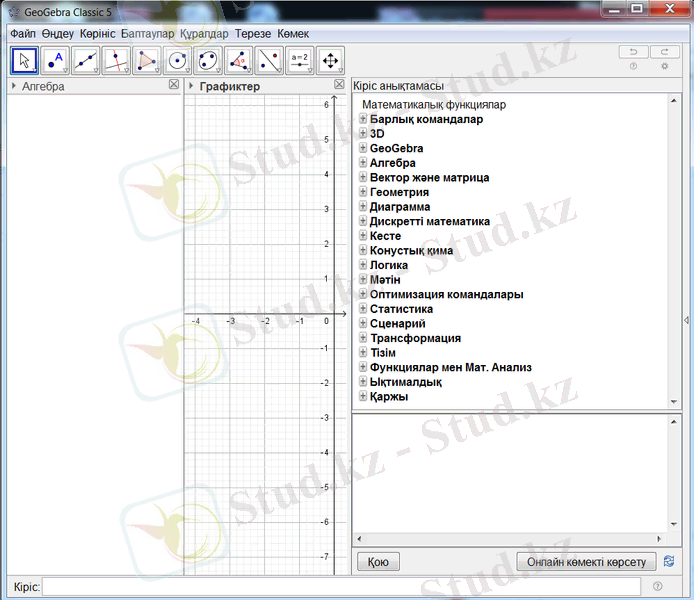The image size is (694, 600).
Task: Expand Дискретті математика category
Action: click(363, 221)
